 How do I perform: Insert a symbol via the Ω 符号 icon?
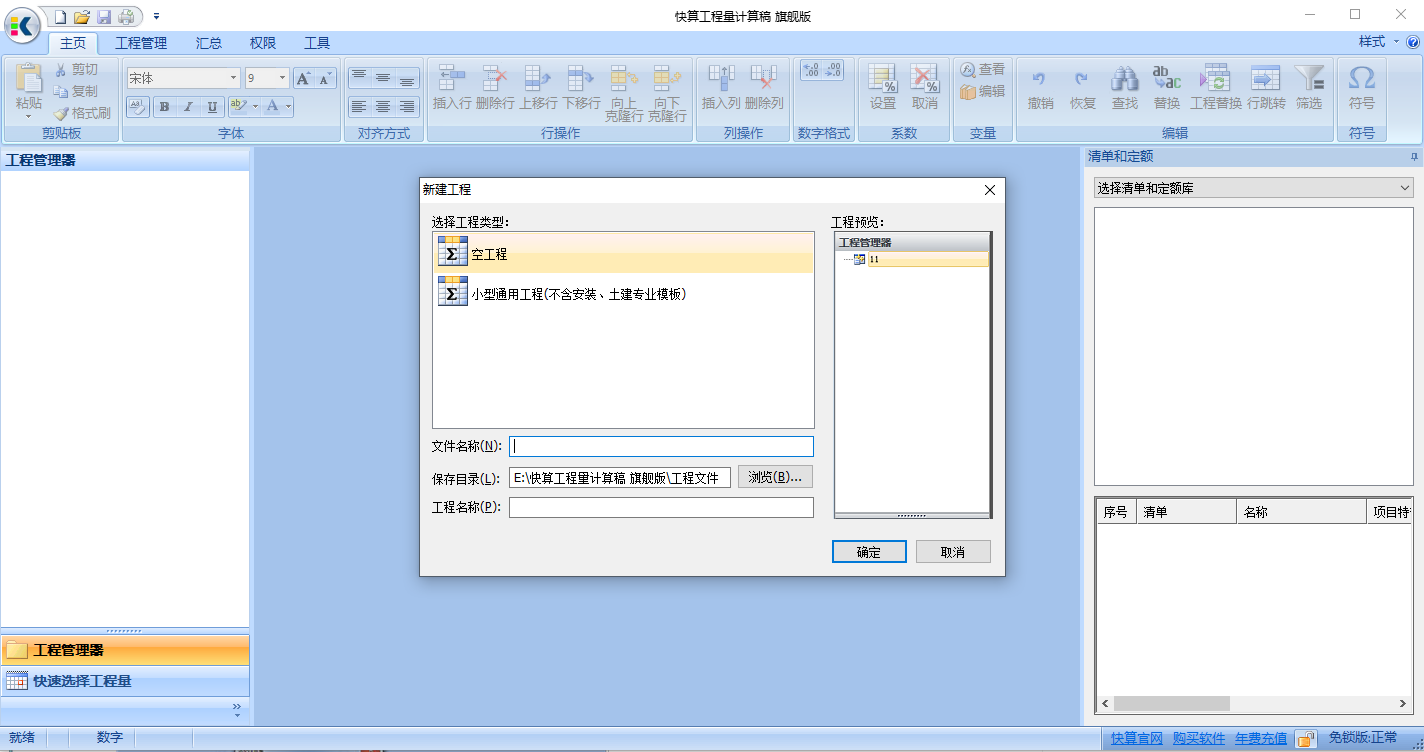coord(1362,88)
